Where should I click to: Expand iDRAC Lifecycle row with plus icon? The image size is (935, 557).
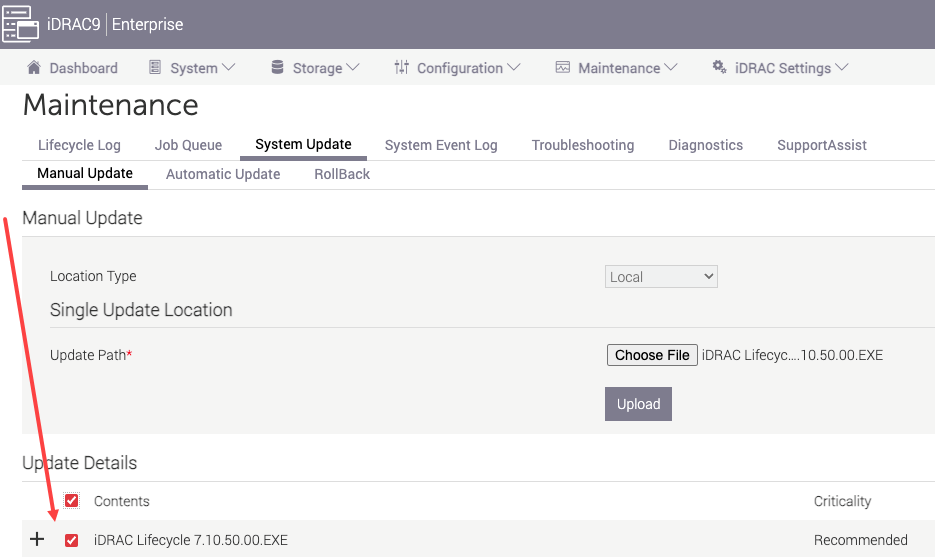point(37,540)
